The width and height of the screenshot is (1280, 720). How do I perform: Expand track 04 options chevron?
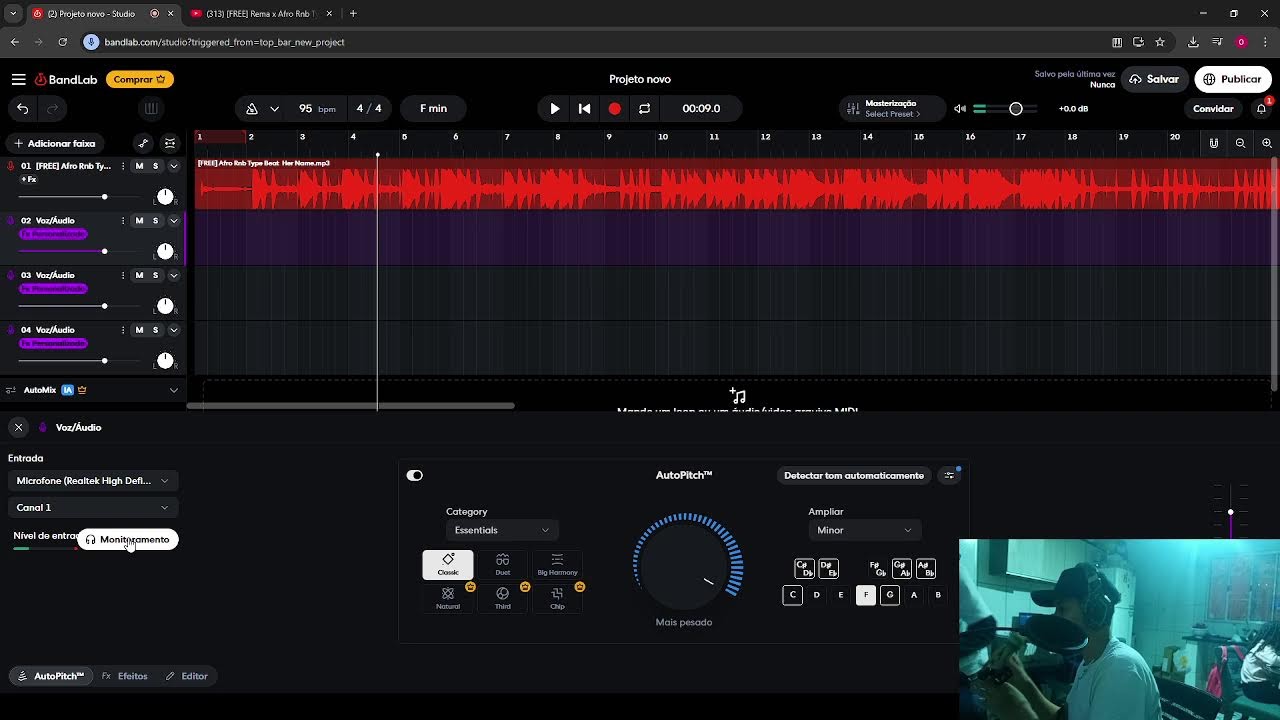[x=173, y=330]
